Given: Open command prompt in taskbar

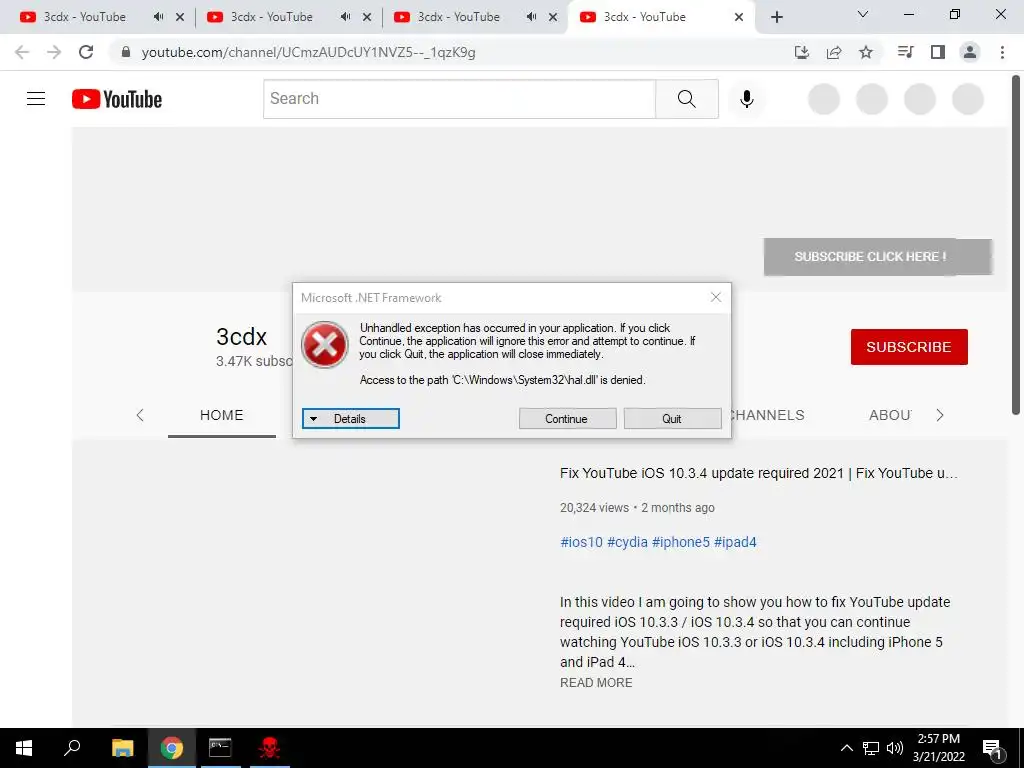Looking at the screenshot, I should click(x=220, y=748).
